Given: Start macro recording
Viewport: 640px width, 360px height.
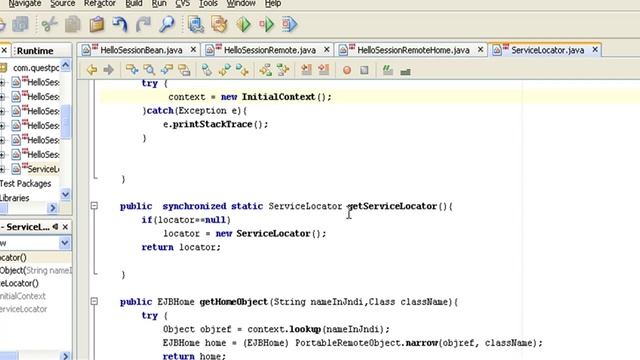Looking at the screenshot, I should [347, 70].
